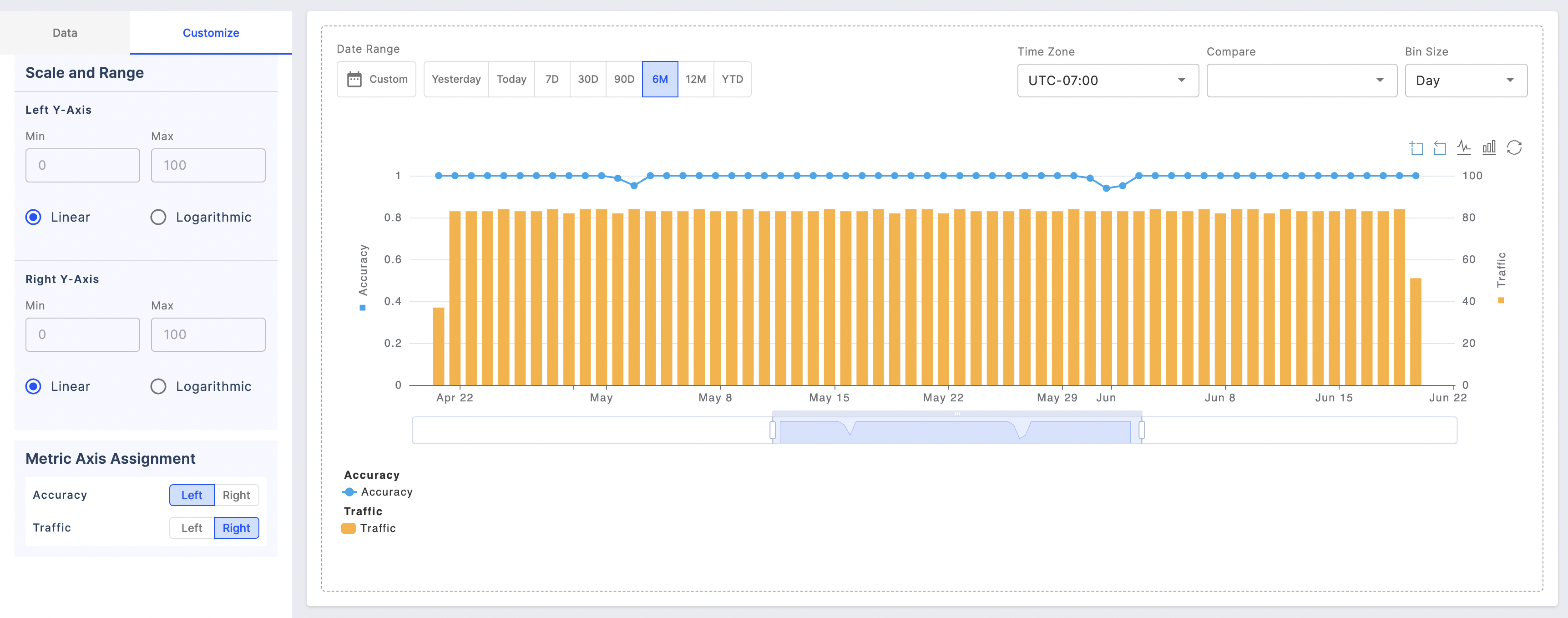1568x618 pixels.
Task: Select Linear for the Right Y-Axis
Action: (34, 387)
